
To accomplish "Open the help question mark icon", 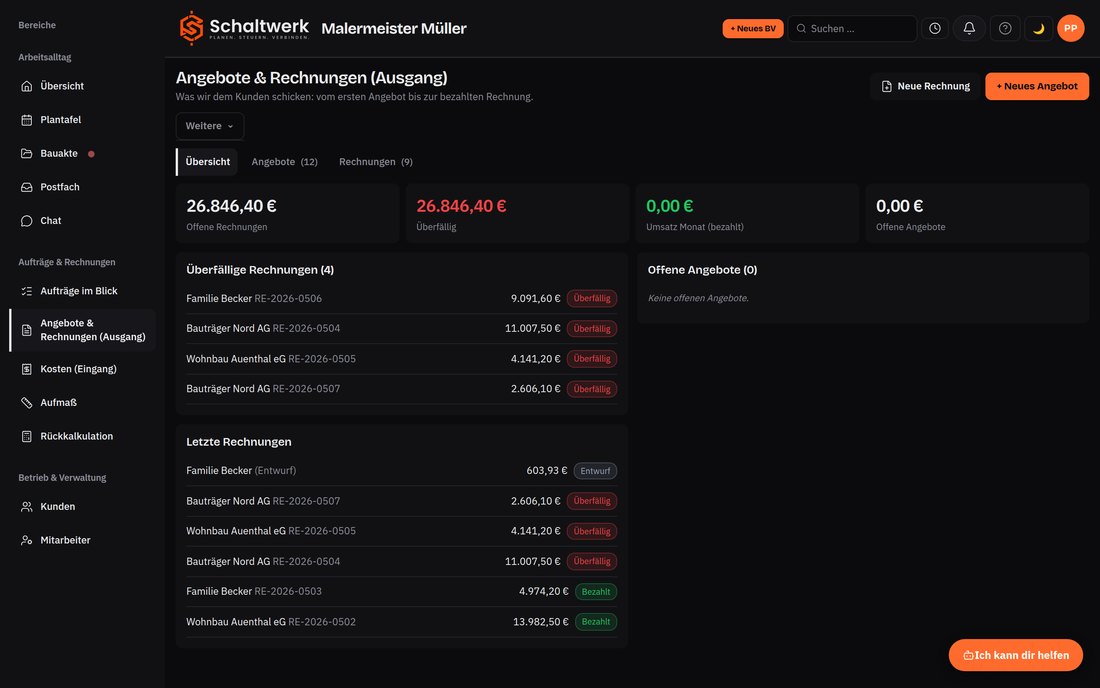I will point(1005,29).
